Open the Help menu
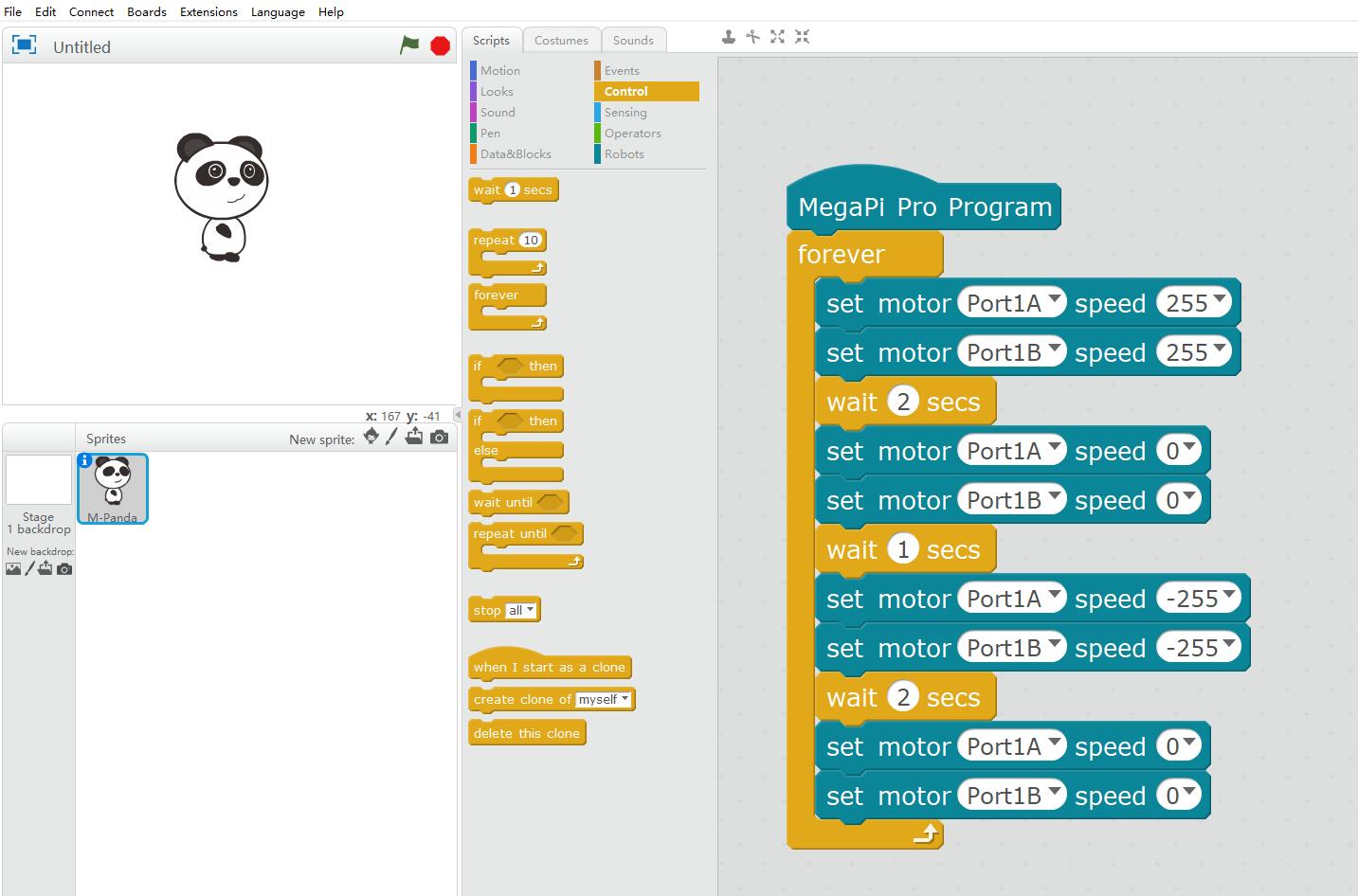The height and width of the screenshot is (896, 1358). tap(331, 11)
